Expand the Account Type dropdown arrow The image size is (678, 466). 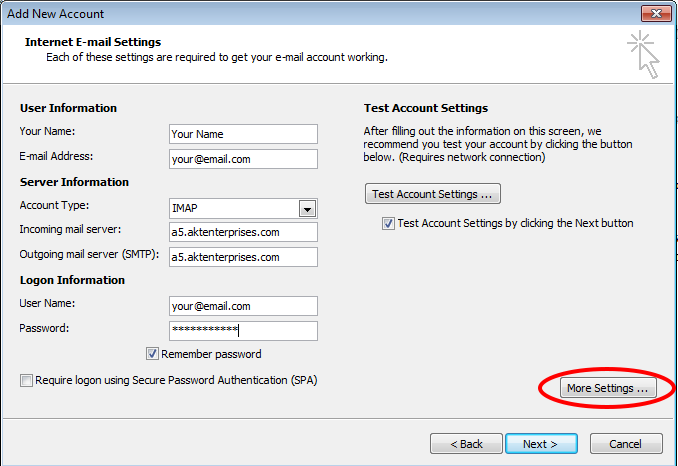[x=308, y=209]
